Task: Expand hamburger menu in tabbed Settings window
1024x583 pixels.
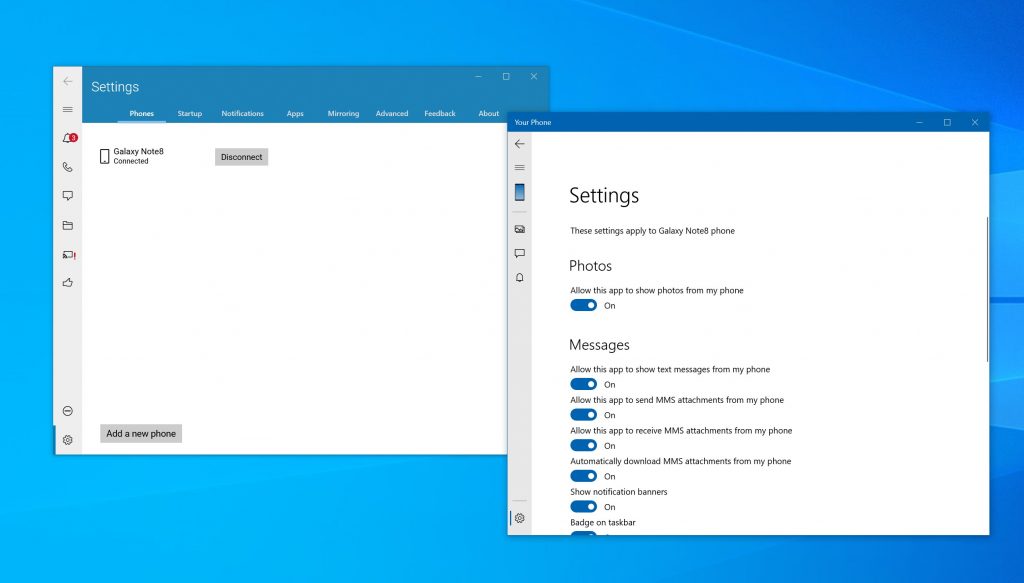Action: tap(68, 109)
